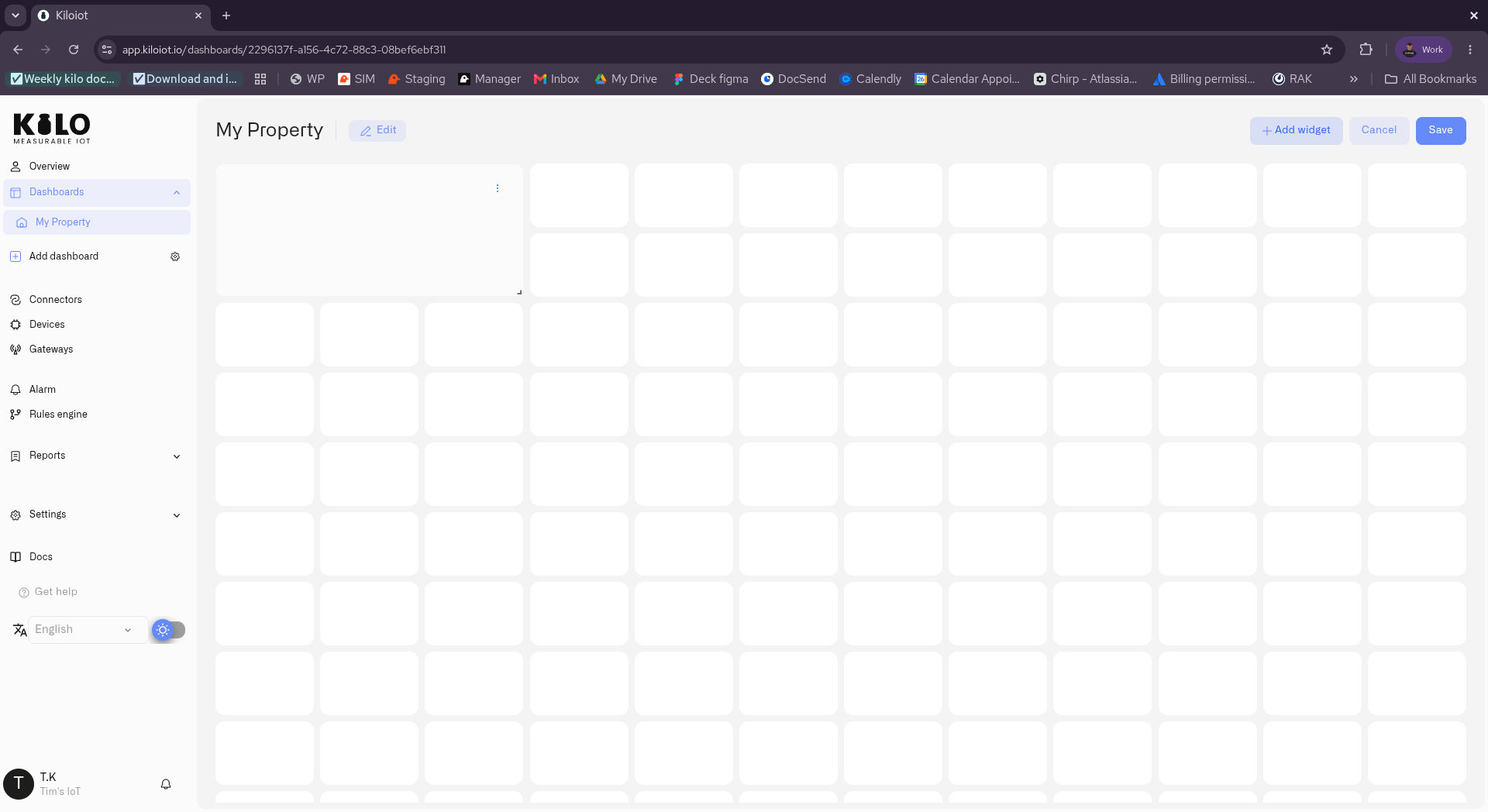Open the widget three-dot options menu

498,188
